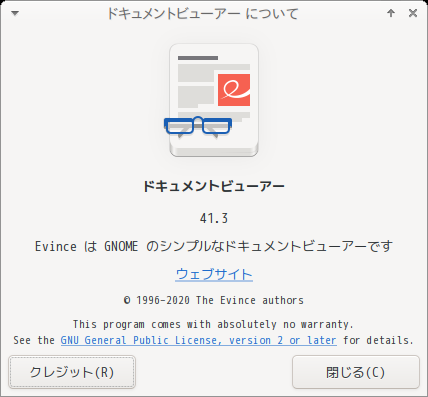Viewport: 428px width, 397px height.
Task: Click the bold ドキュメントビューアー application name
Action: [x=214, y=186]
